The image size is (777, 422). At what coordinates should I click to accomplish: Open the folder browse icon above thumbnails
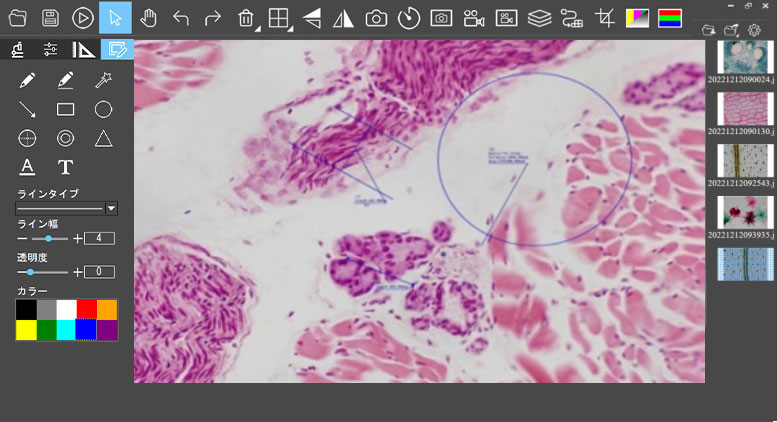pyautogui.click(x=709, y=30)
